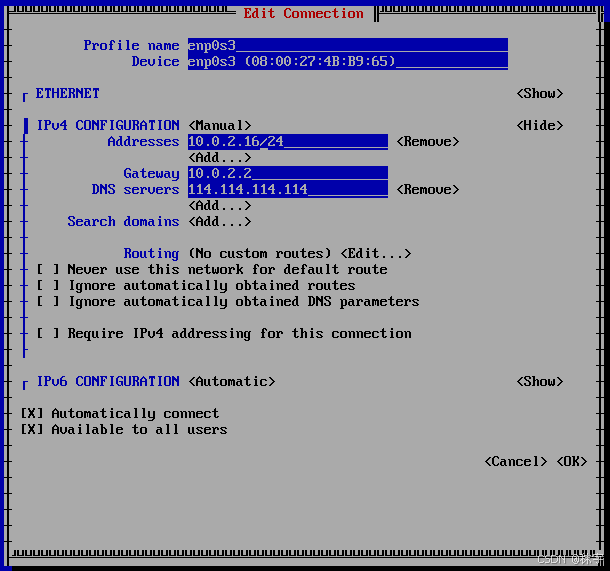610x571 pixels.
Task: Open the IPv4 Manual method dropdown
Action: tap(220, 125)
